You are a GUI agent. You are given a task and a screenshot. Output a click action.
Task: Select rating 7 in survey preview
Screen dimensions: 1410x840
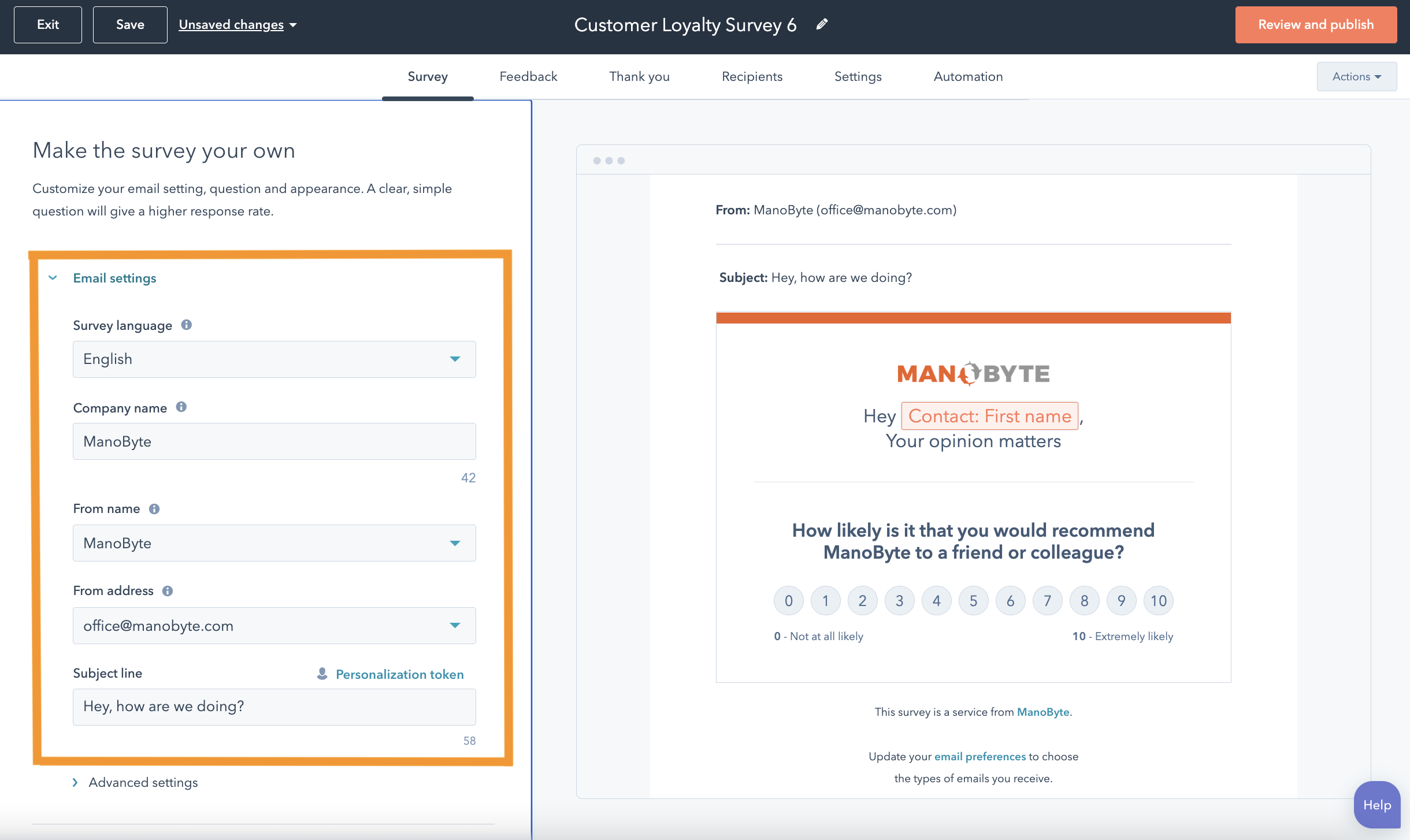pyautogui.click(x=1047, y=600)
